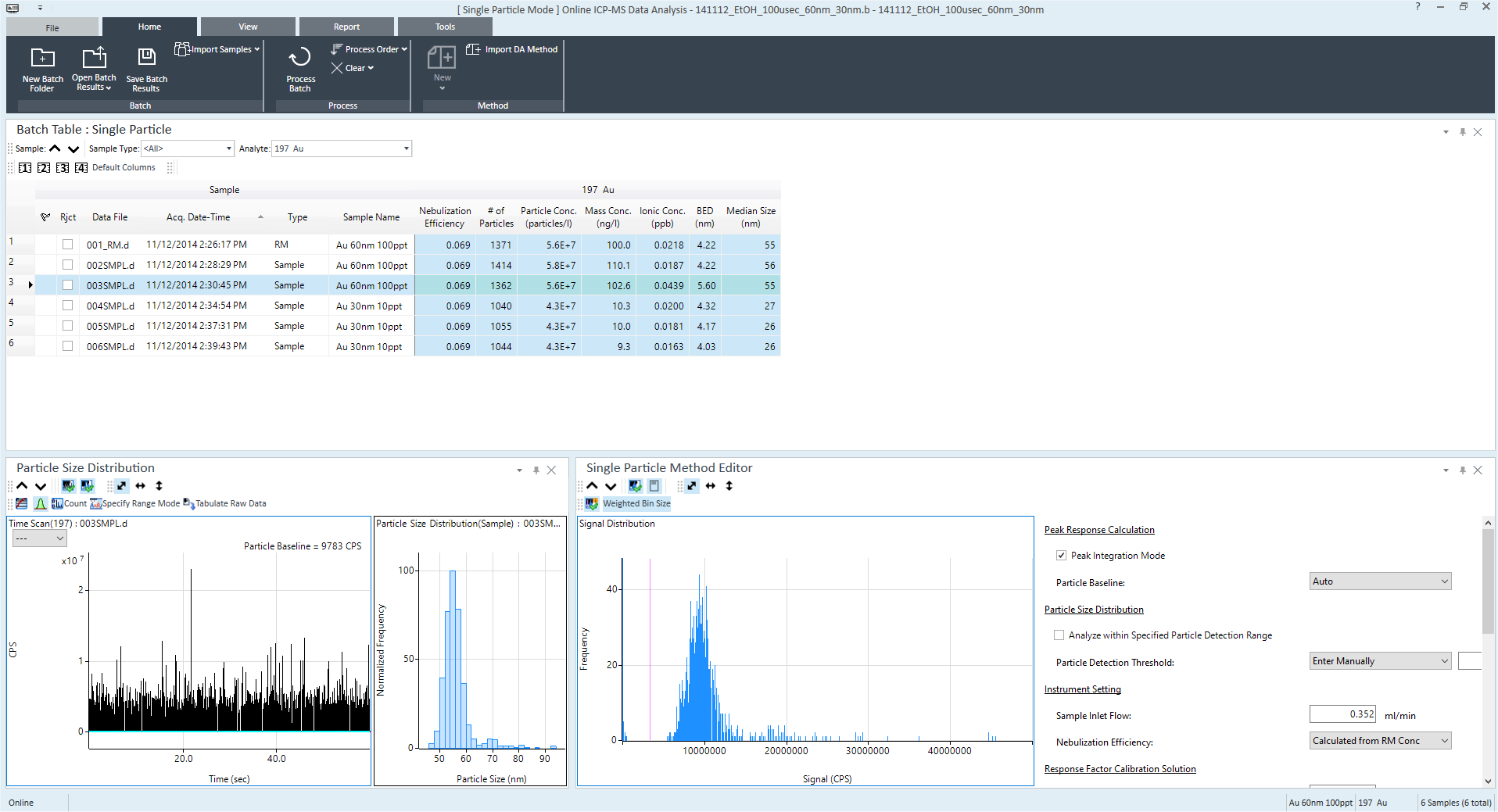This screenshot has width=1498, height=812.
Task: Check reject box for 002SMPL.d
Action: [68, 265]
